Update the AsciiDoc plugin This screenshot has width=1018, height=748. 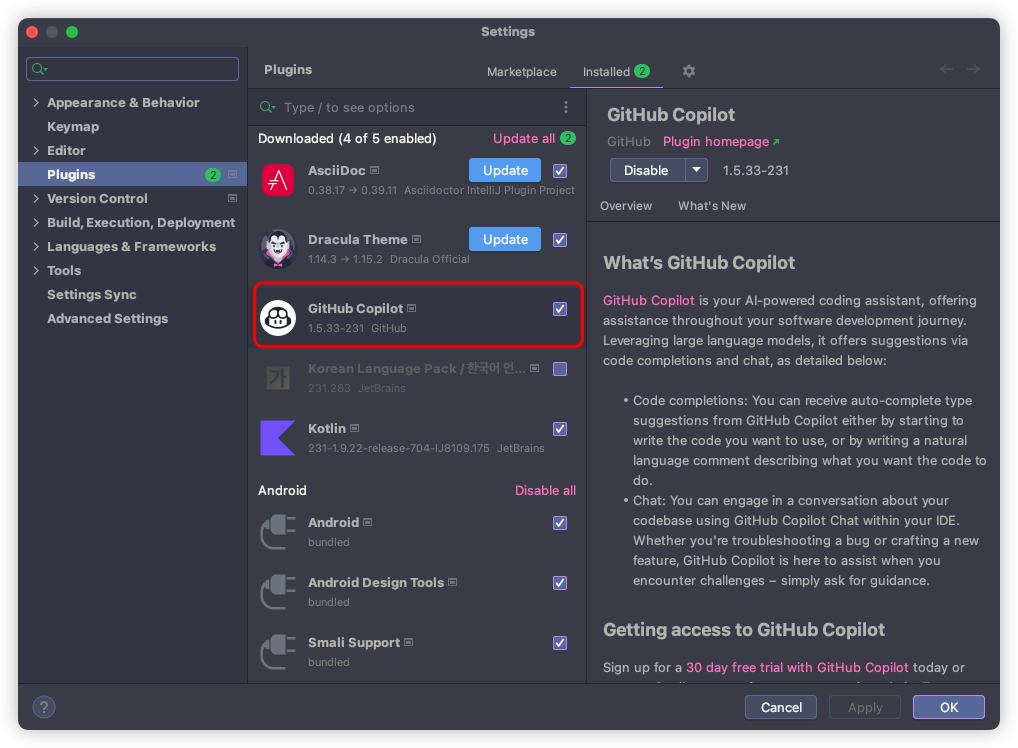(505, 170)
